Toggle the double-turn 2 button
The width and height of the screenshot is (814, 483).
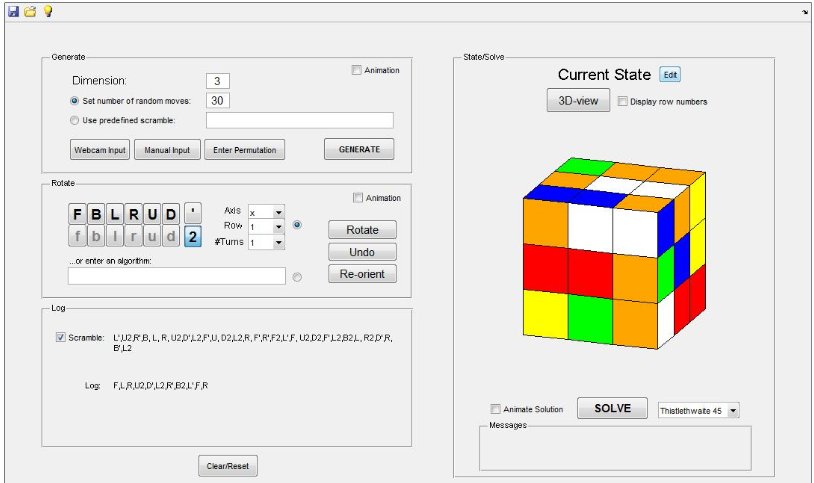click(x=193, y=237)
